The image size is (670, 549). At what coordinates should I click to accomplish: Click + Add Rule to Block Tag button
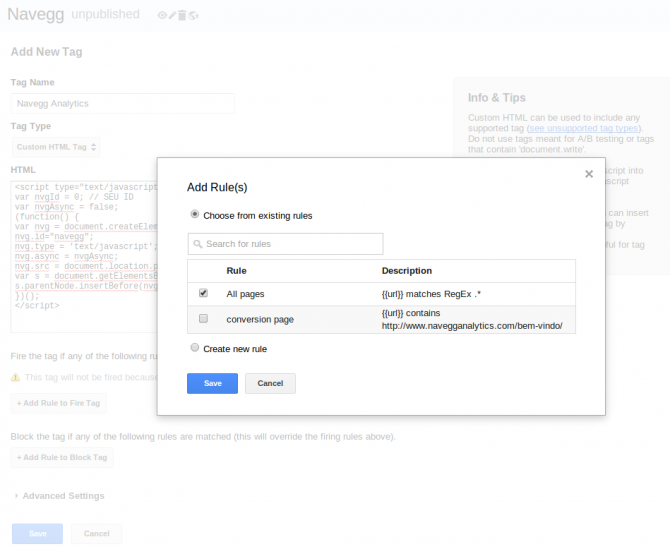[x=62, y=457]
